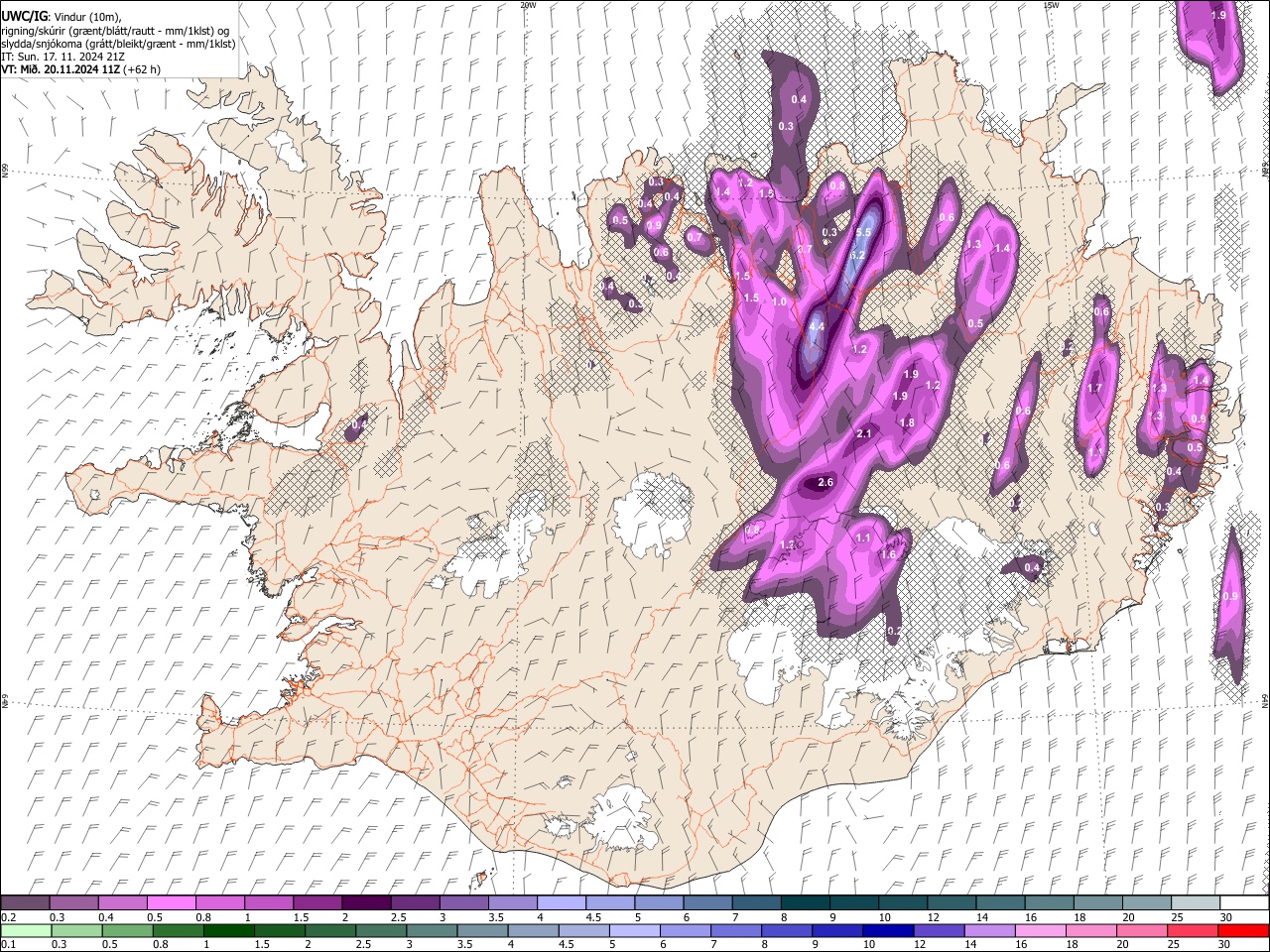Click the UWC/IG title text

(x=23, y=17)
